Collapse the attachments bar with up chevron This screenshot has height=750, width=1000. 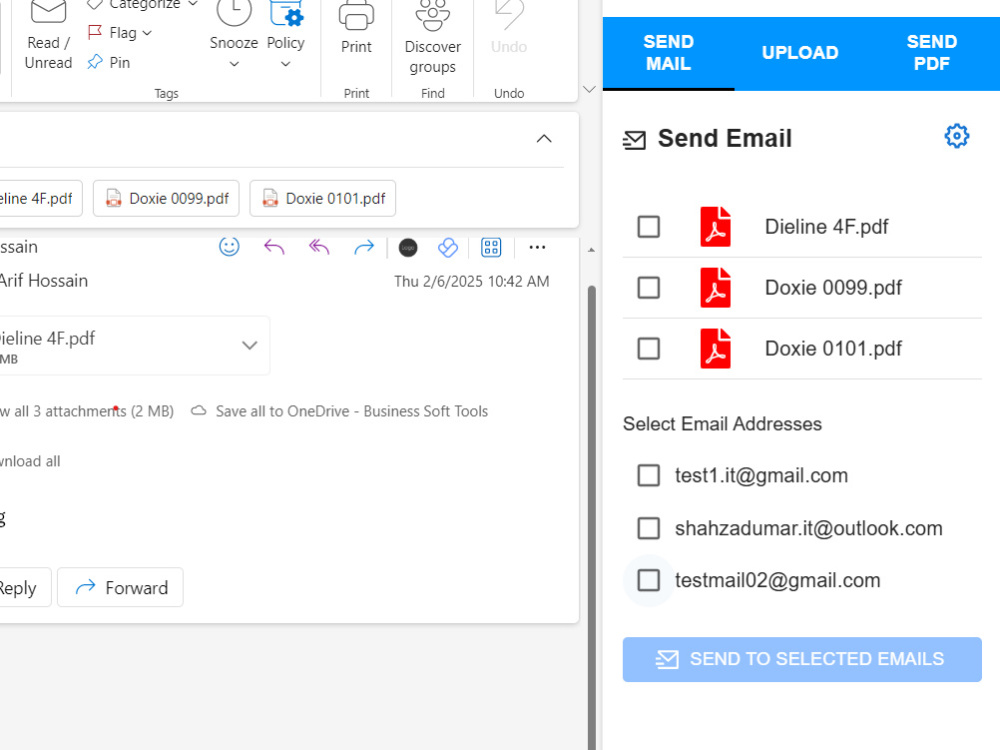[x=544, y=138]
